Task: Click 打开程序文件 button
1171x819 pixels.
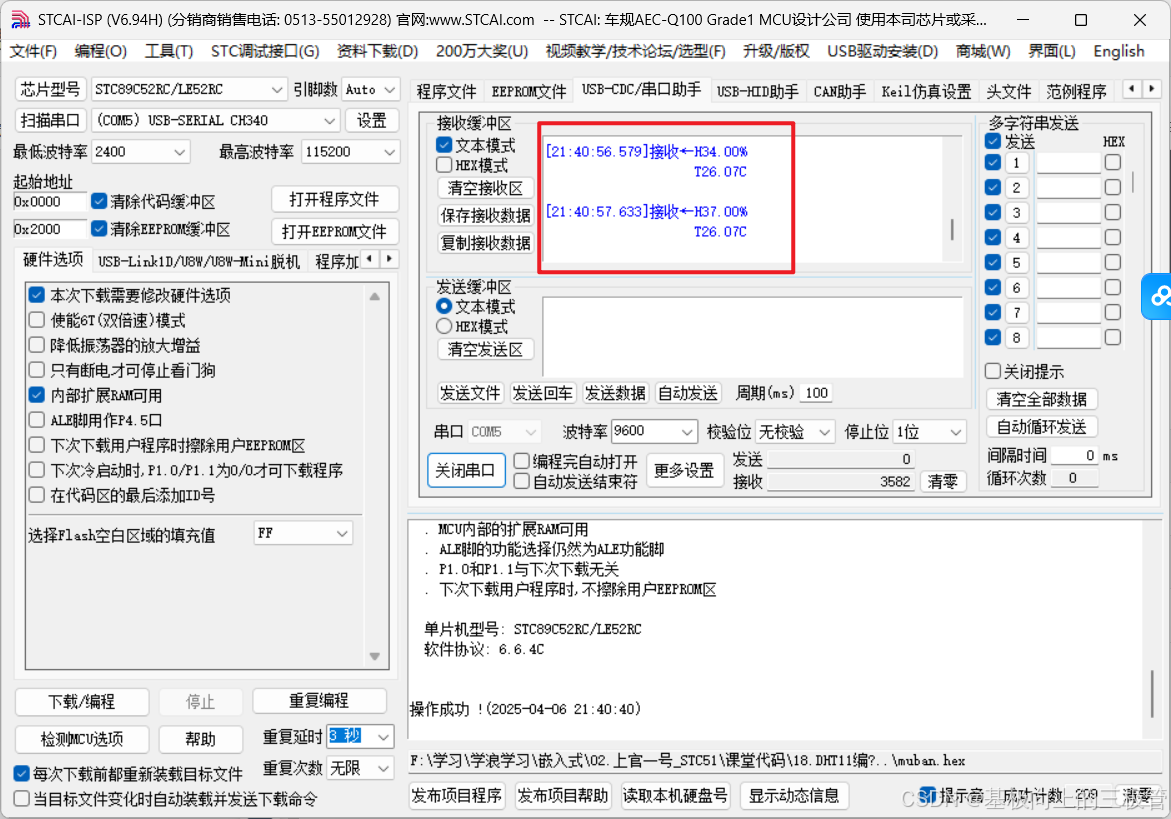Action: [x=334, y=199]
